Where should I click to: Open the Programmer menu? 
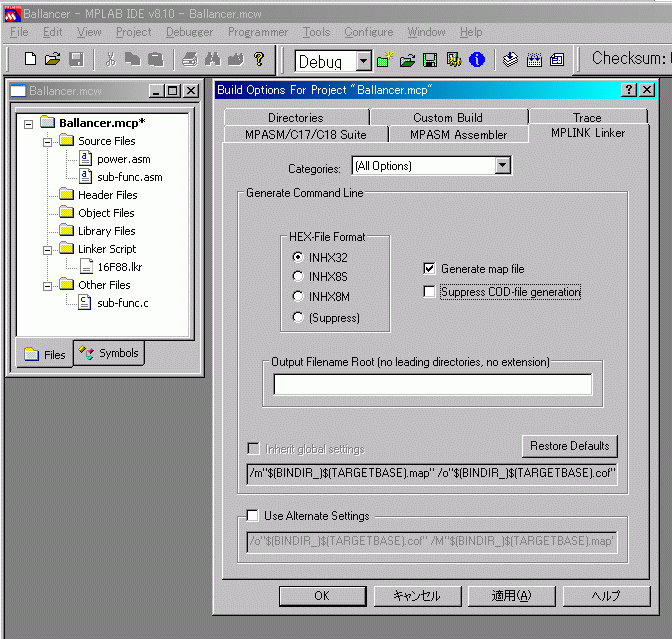click(x=258, y=32)
